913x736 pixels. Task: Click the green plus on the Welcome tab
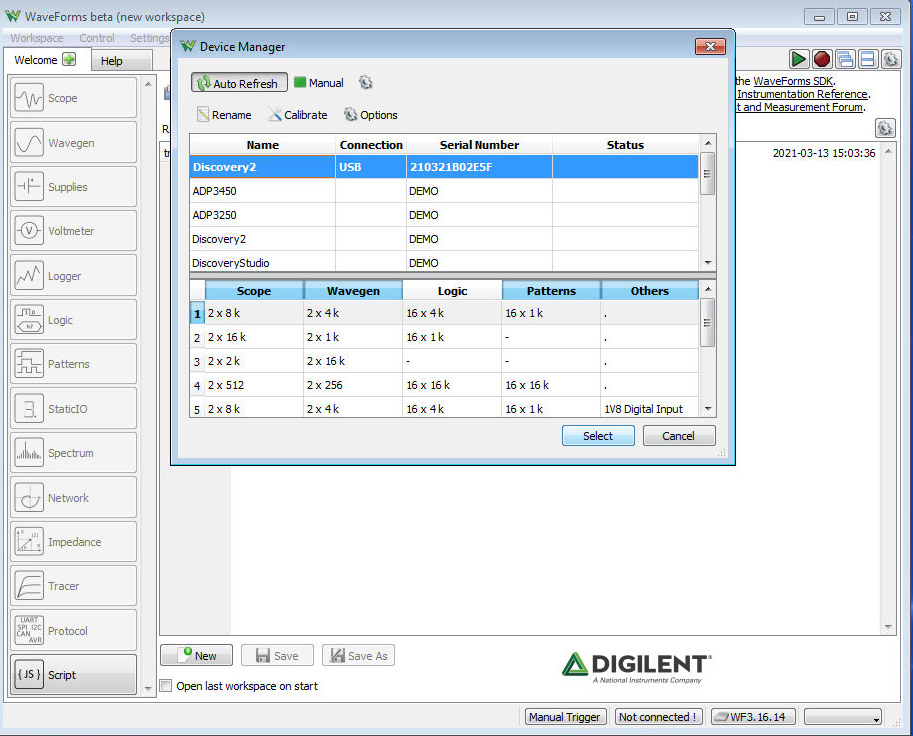(69, 59)
